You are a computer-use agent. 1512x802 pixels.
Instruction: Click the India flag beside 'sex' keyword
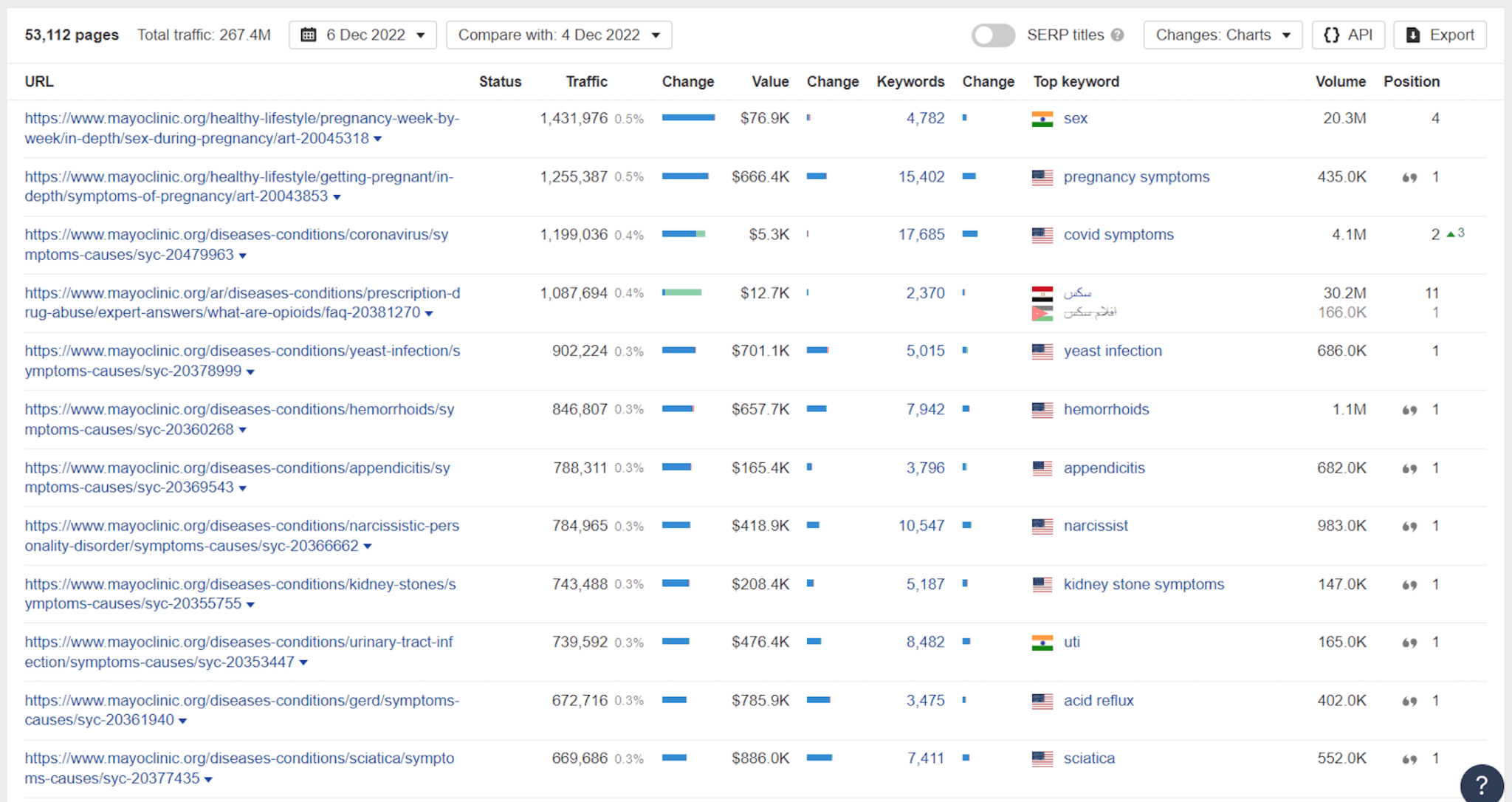(x=1042, y=119)
